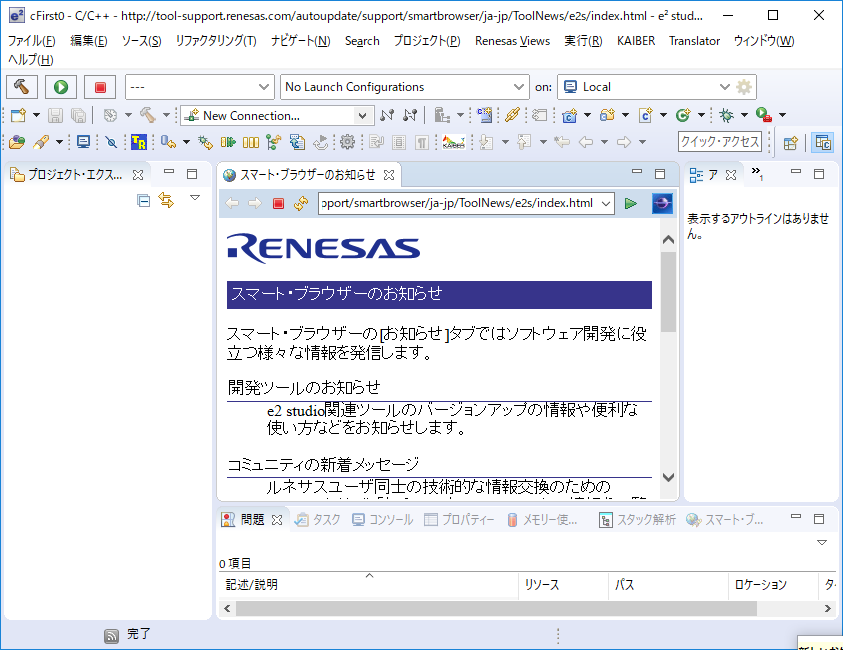Click the New Class green C icon
The image size is (843, 650).
[683, 115]
